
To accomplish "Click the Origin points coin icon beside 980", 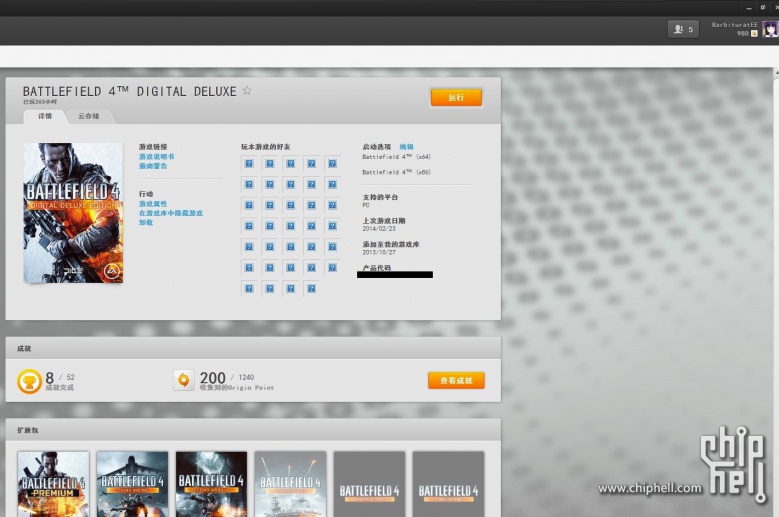I will coord(754,34).
